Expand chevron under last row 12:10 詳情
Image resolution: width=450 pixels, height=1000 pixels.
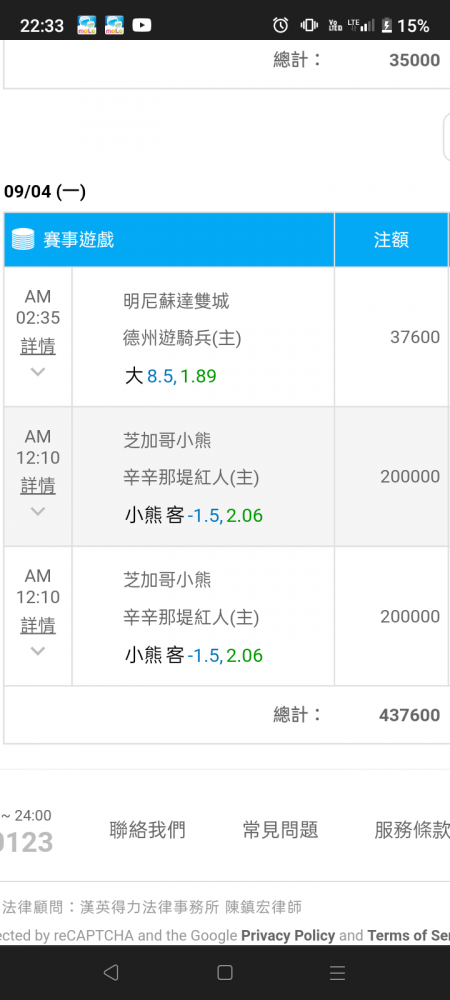pyautogui.click(x=38, y=651)
